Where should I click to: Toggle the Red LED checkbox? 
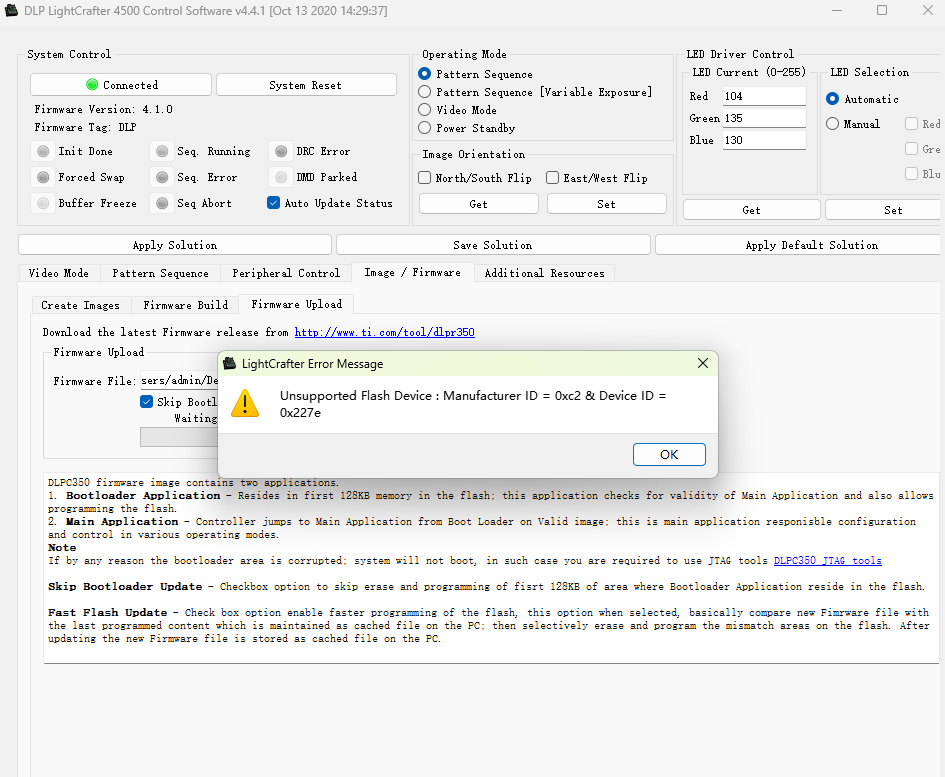point(911,124)
